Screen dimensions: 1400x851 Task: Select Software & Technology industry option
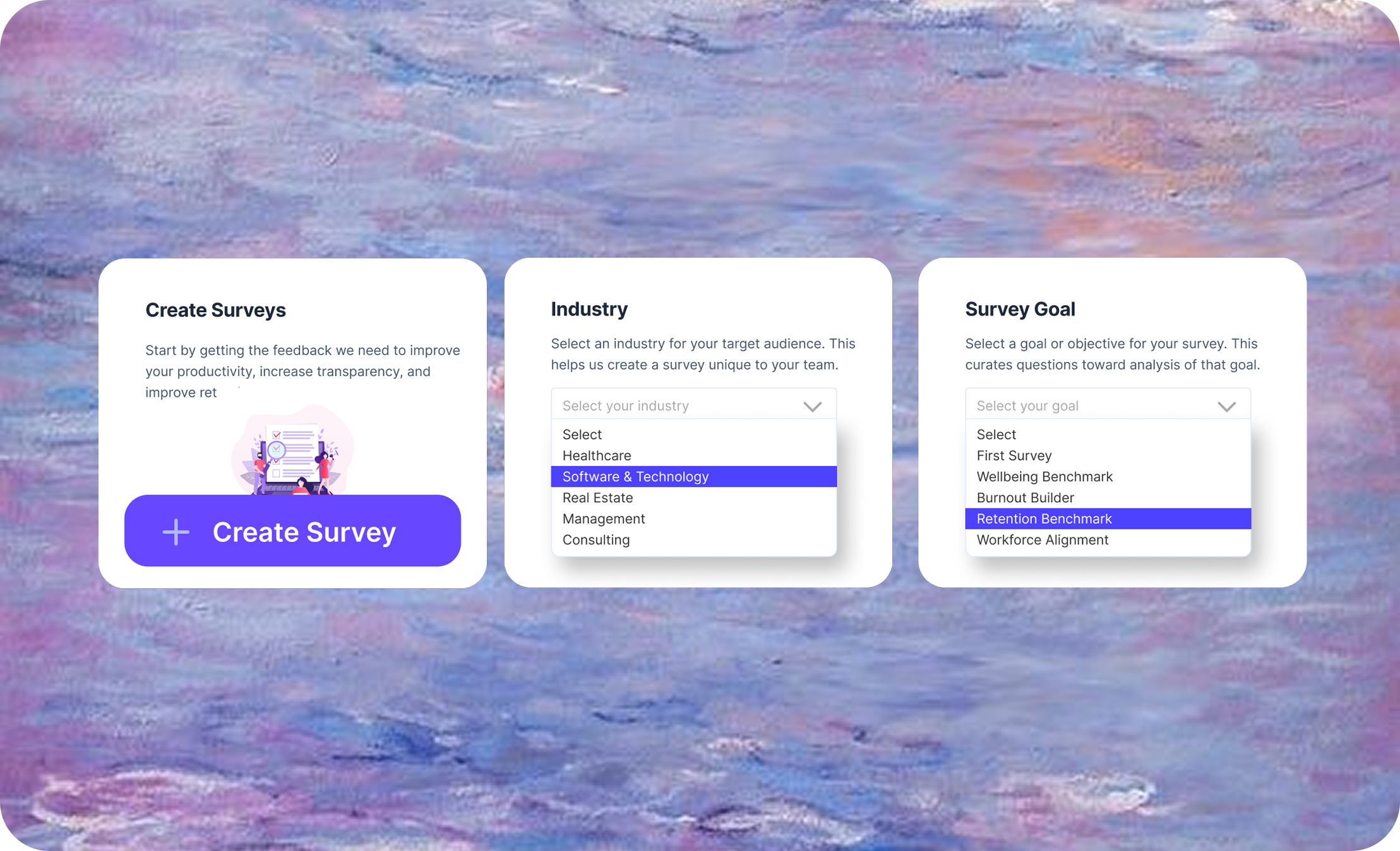(x=635, y=476)
